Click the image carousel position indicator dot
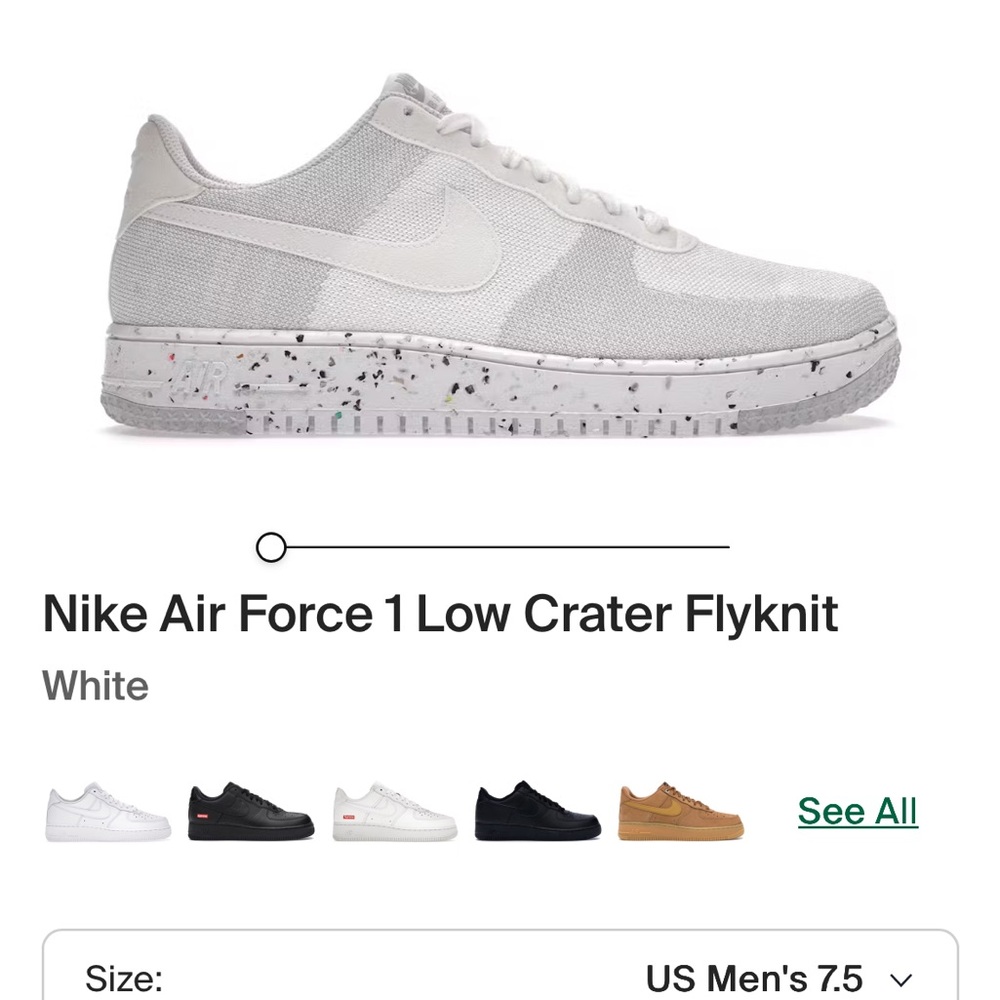 point(270,547)
